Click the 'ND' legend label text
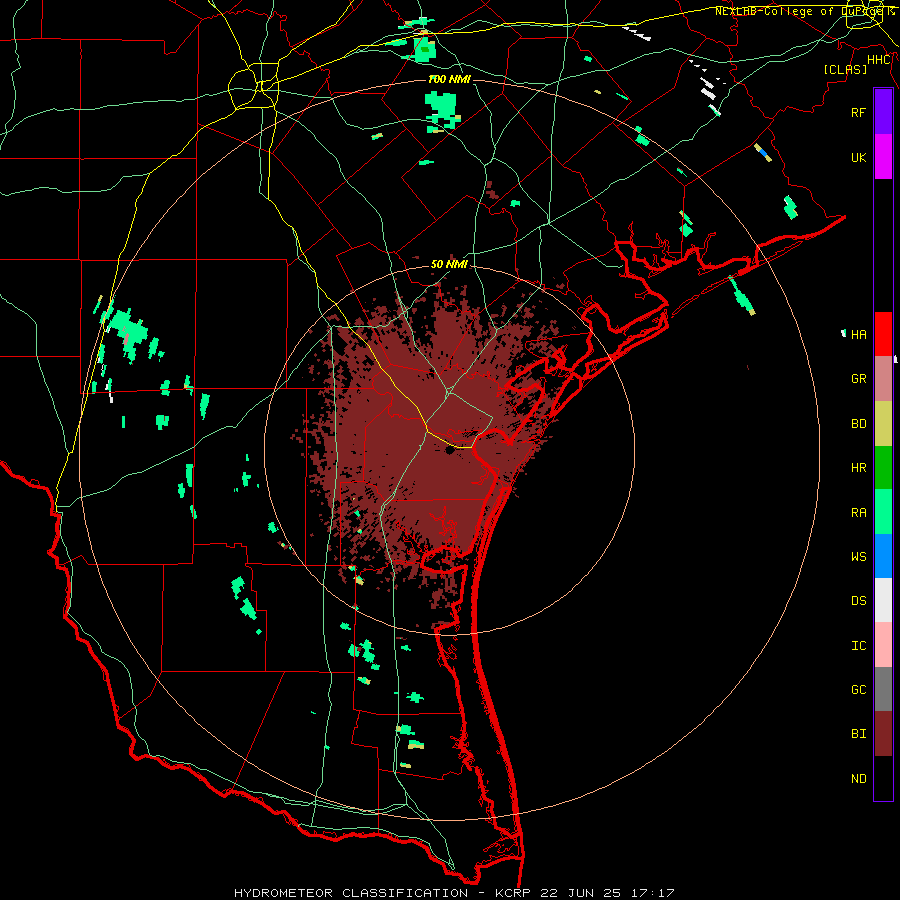The height and width of the screenshot is (900, 900). tap(858, 778)
